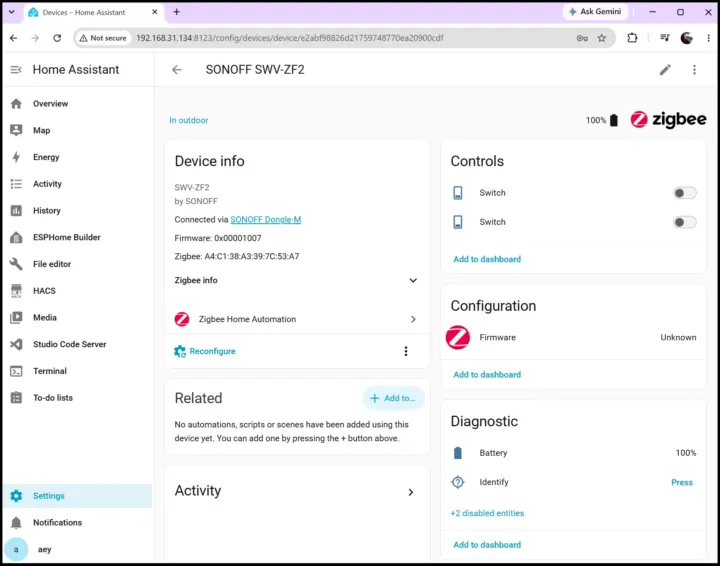Click the Ask Gemini button
Screen dimensions: 720x566
[x=595, y=12]
